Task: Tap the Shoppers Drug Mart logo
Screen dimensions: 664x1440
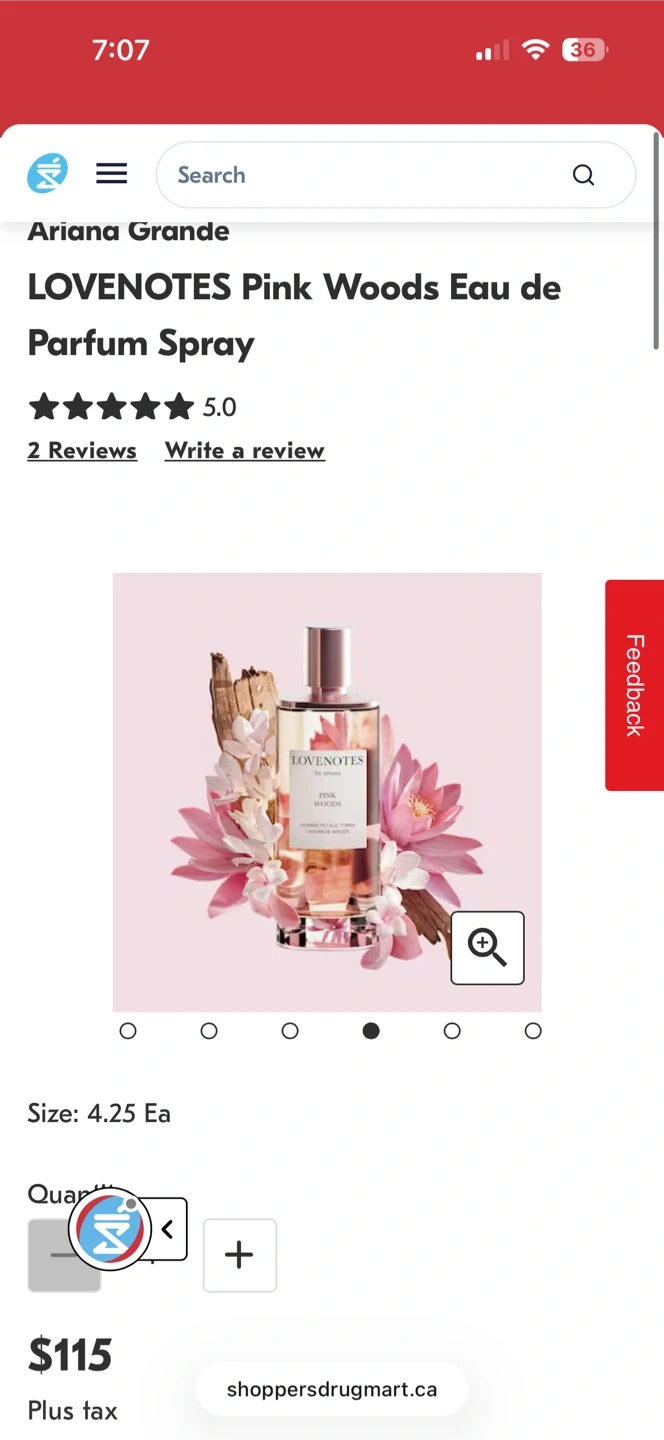Action: 47,174
